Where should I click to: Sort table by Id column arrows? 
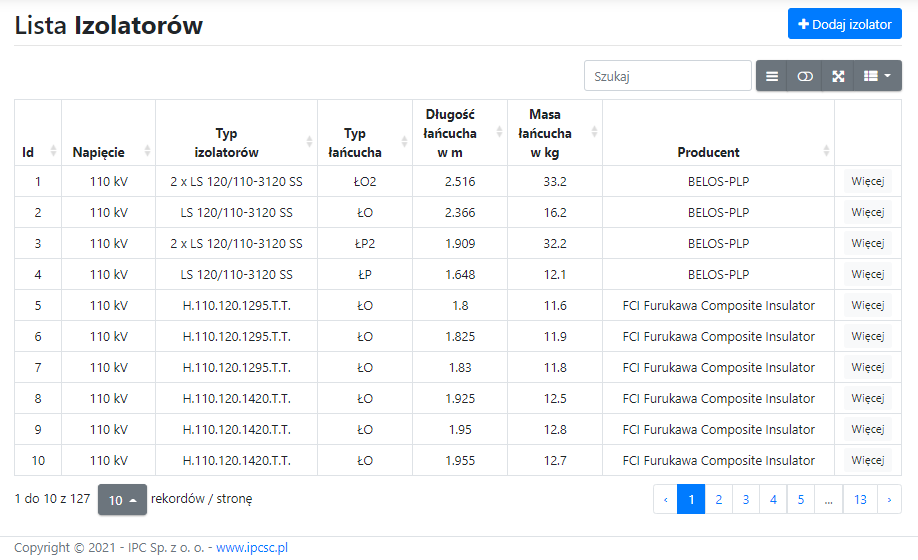tap(53, 151)
